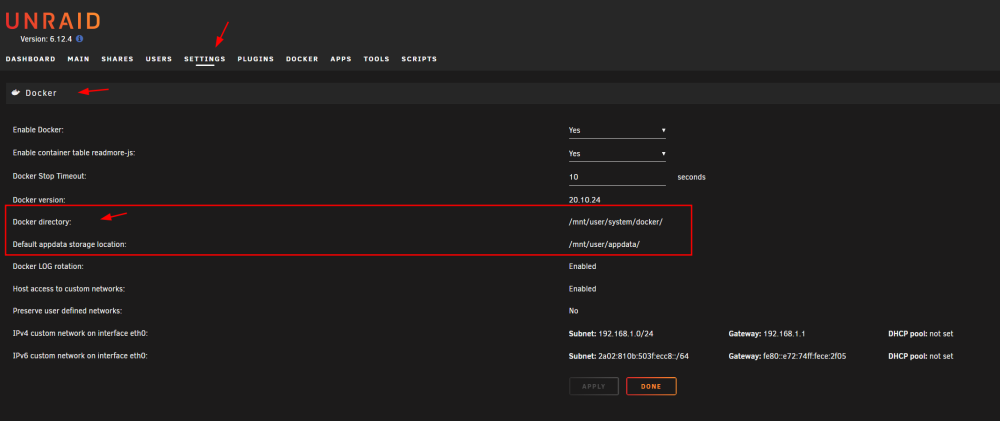
Task: Navigate to Users
Action: pyautogui.click(x=159, y=59)
